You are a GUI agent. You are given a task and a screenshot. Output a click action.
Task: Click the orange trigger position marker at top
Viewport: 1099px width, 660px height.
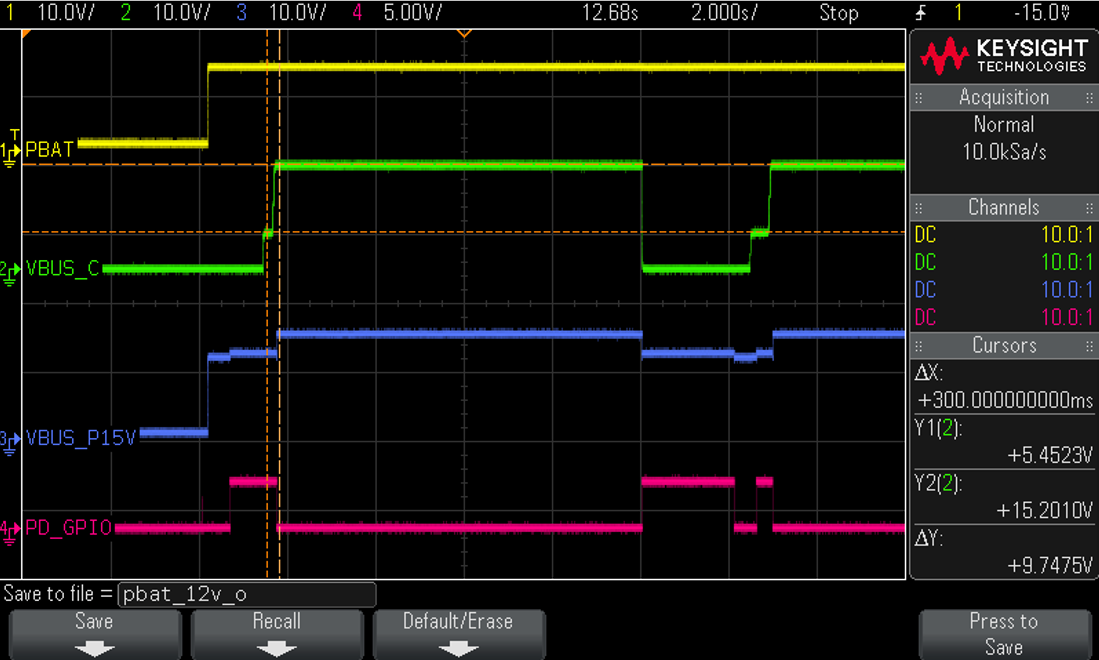463,33
